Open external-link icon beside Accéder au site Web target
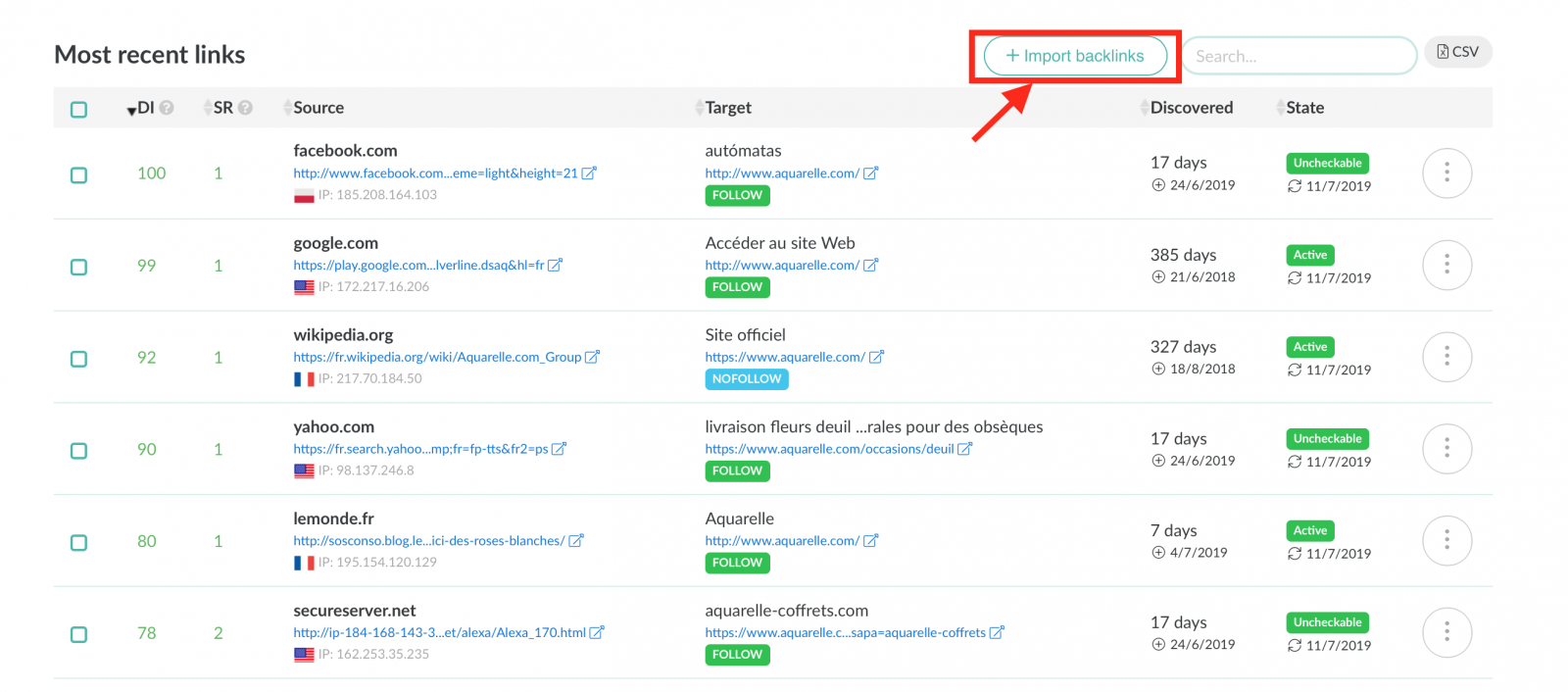 (x=870, y=265)
